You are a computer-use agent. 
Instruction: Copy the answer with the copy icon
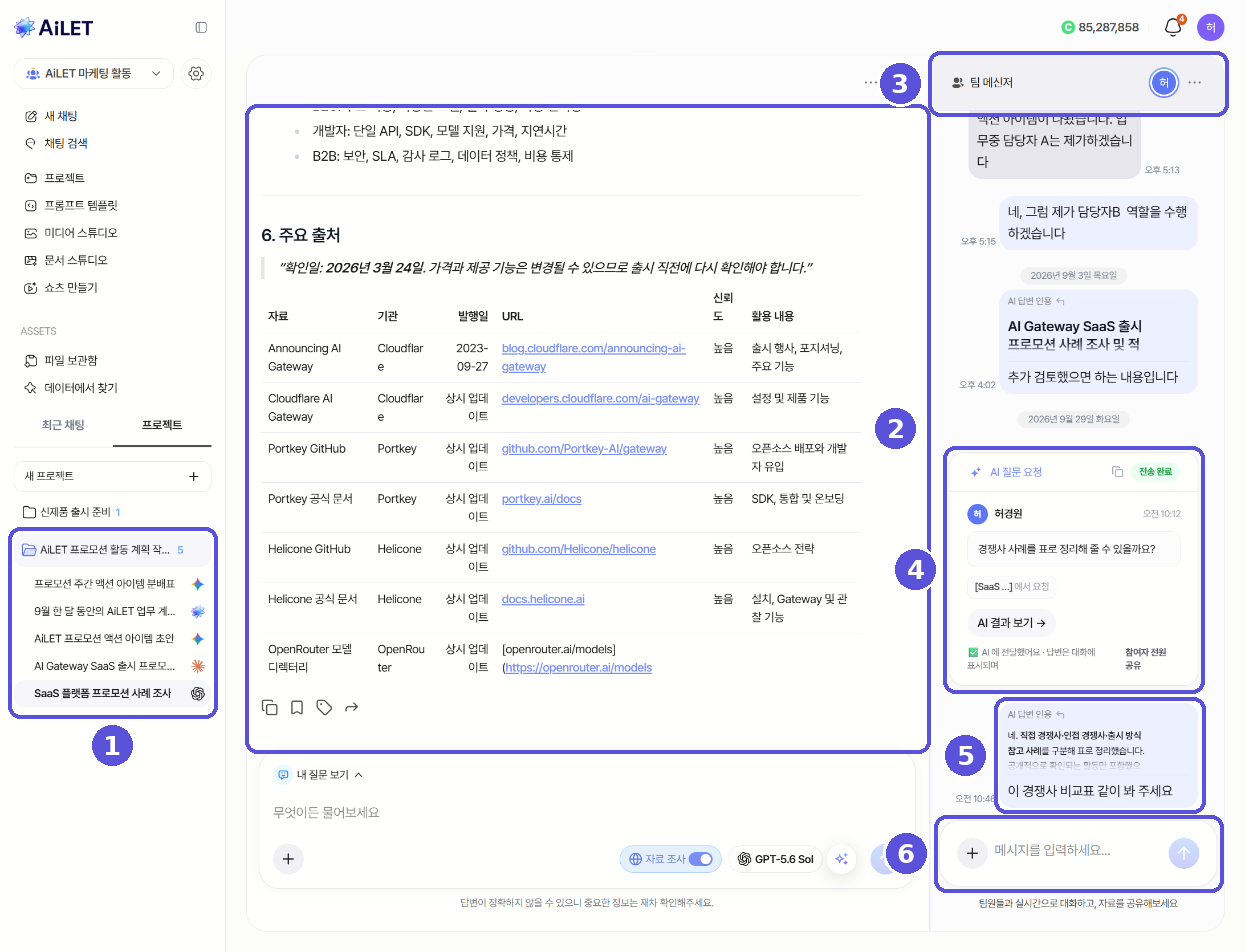pos(270,707)
